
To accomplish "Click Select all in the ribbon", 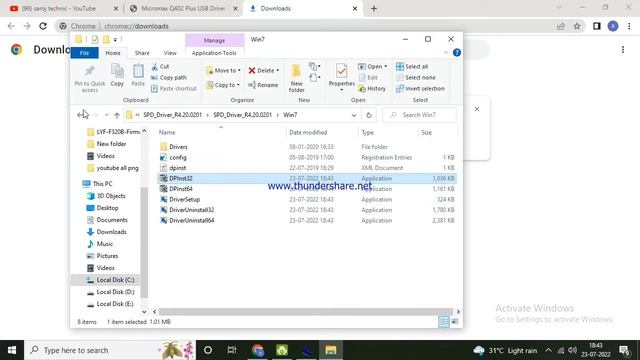I will point(412,67).
